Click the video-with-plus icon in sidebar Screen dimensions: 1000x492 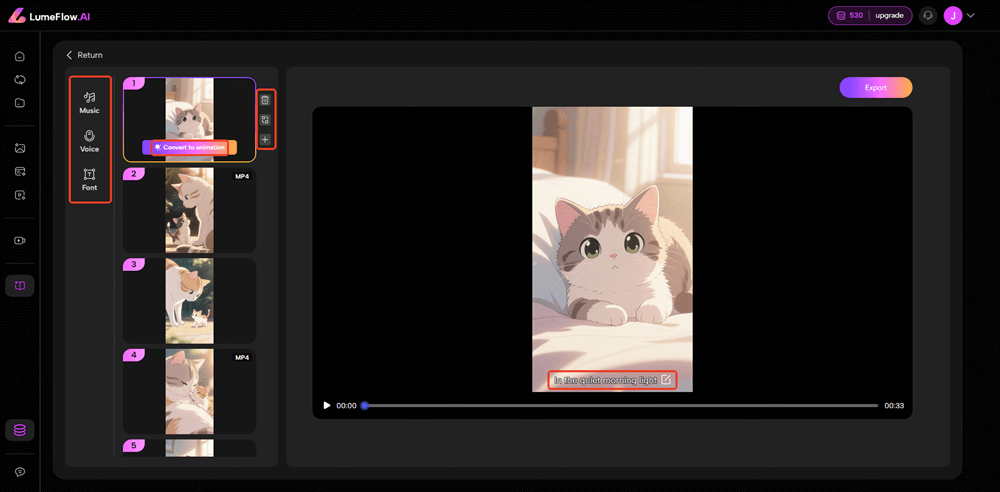tap(20, 195)
